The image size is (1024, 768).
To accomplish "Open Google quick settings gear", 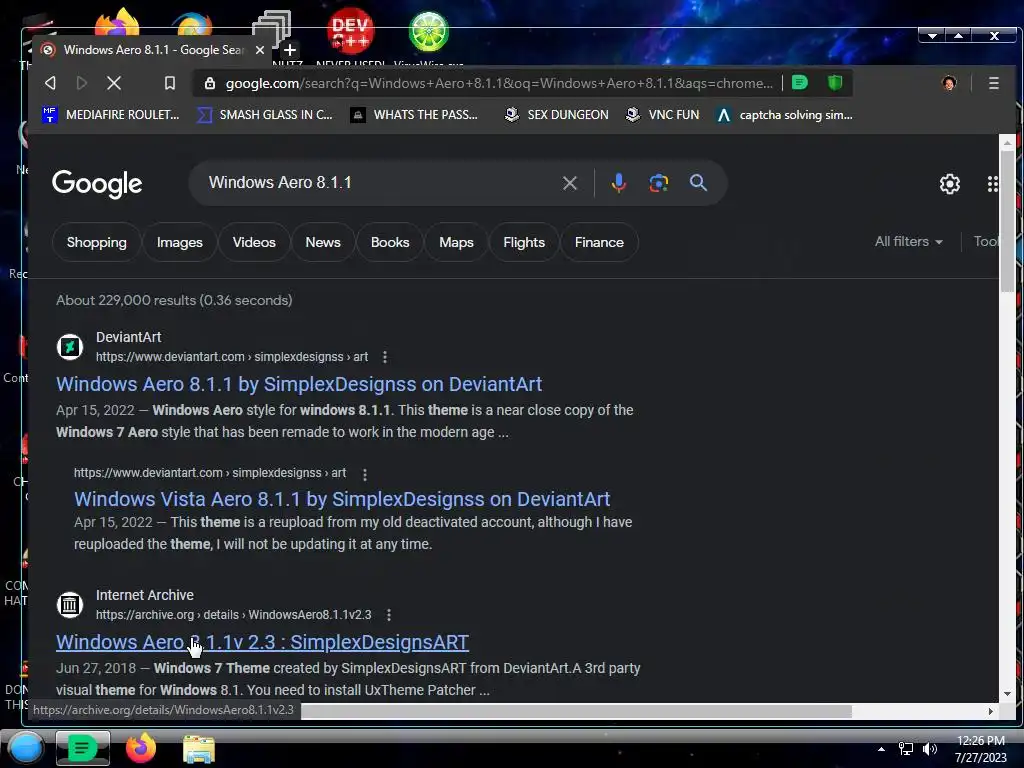I will [x=950, y=184].
